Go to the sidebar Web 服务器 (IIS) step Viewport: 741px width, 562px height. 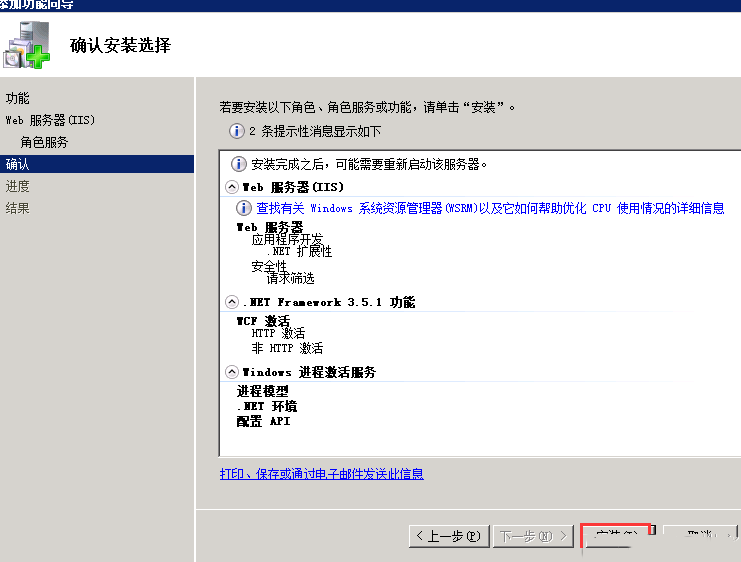(50, 120)
